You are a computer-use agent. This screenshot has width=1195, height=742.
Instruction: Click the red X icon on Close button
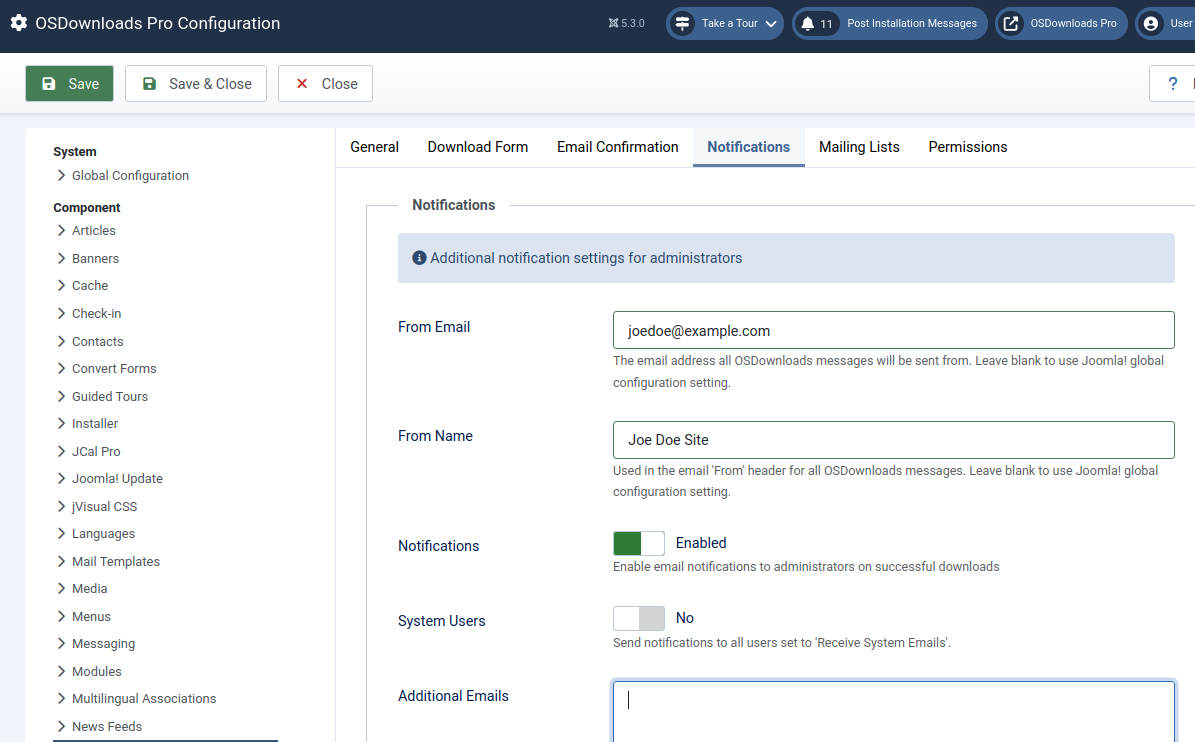tap(302, 84)
